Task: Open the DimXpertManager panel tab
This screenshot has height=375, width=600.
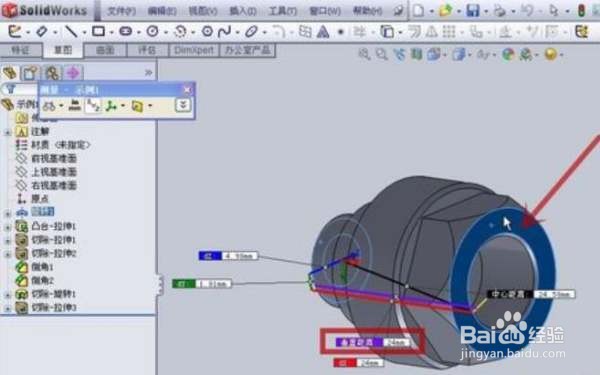Action: coord(73,72)
